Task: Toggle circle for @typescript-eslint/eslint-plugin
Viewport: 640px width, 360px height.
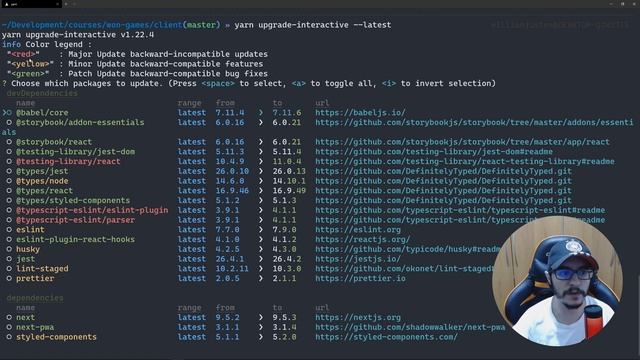Action: pyautogui.click(x=9, y=210)
